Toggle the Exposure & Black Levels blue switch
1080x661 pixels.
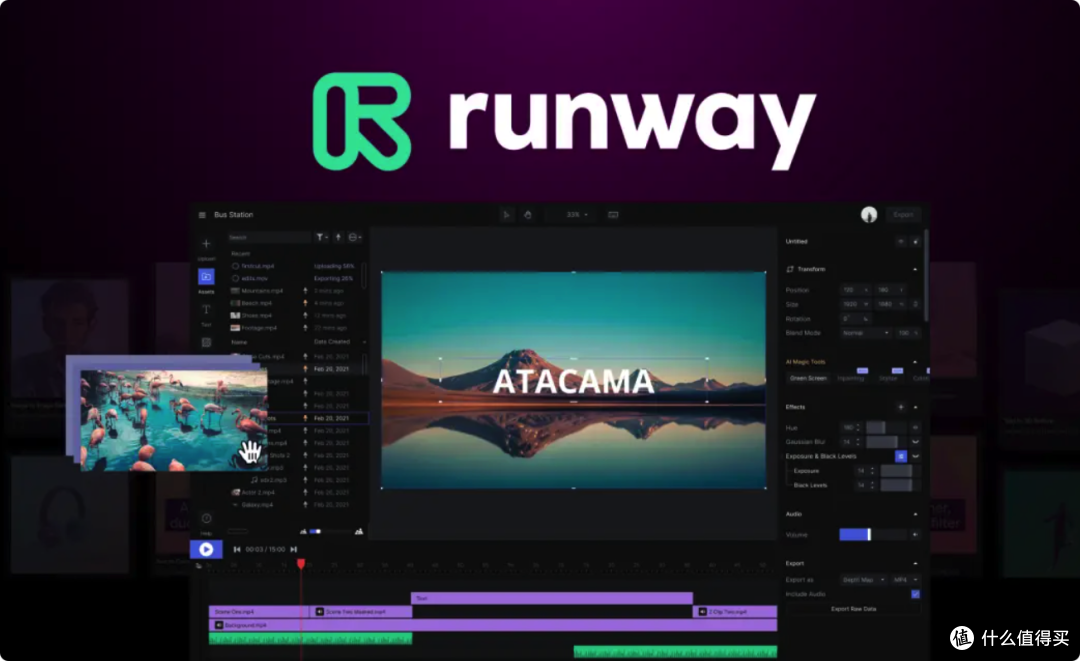pos(900,457)
